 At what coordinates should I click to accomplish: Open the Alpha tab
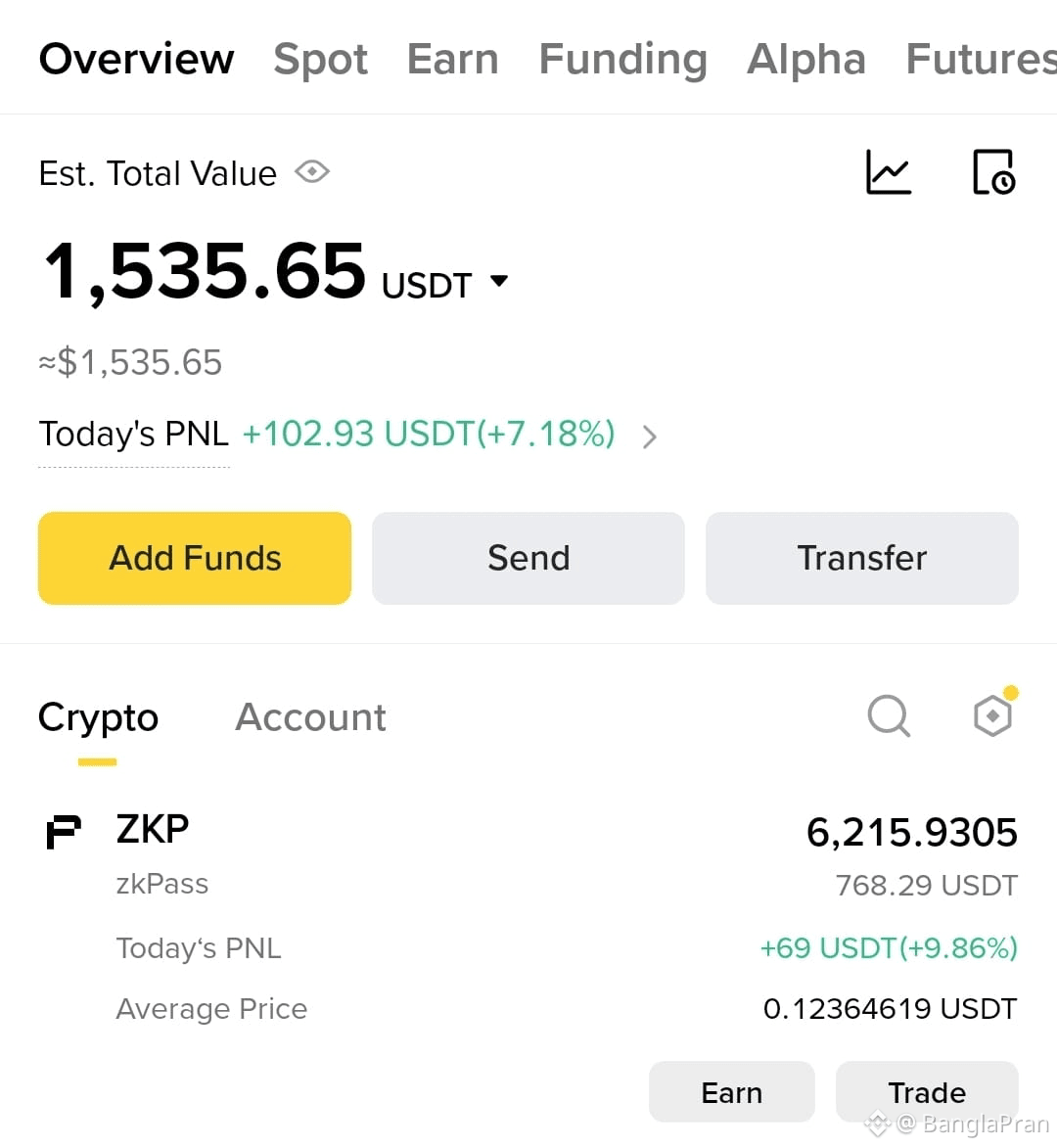coord(805,59)
